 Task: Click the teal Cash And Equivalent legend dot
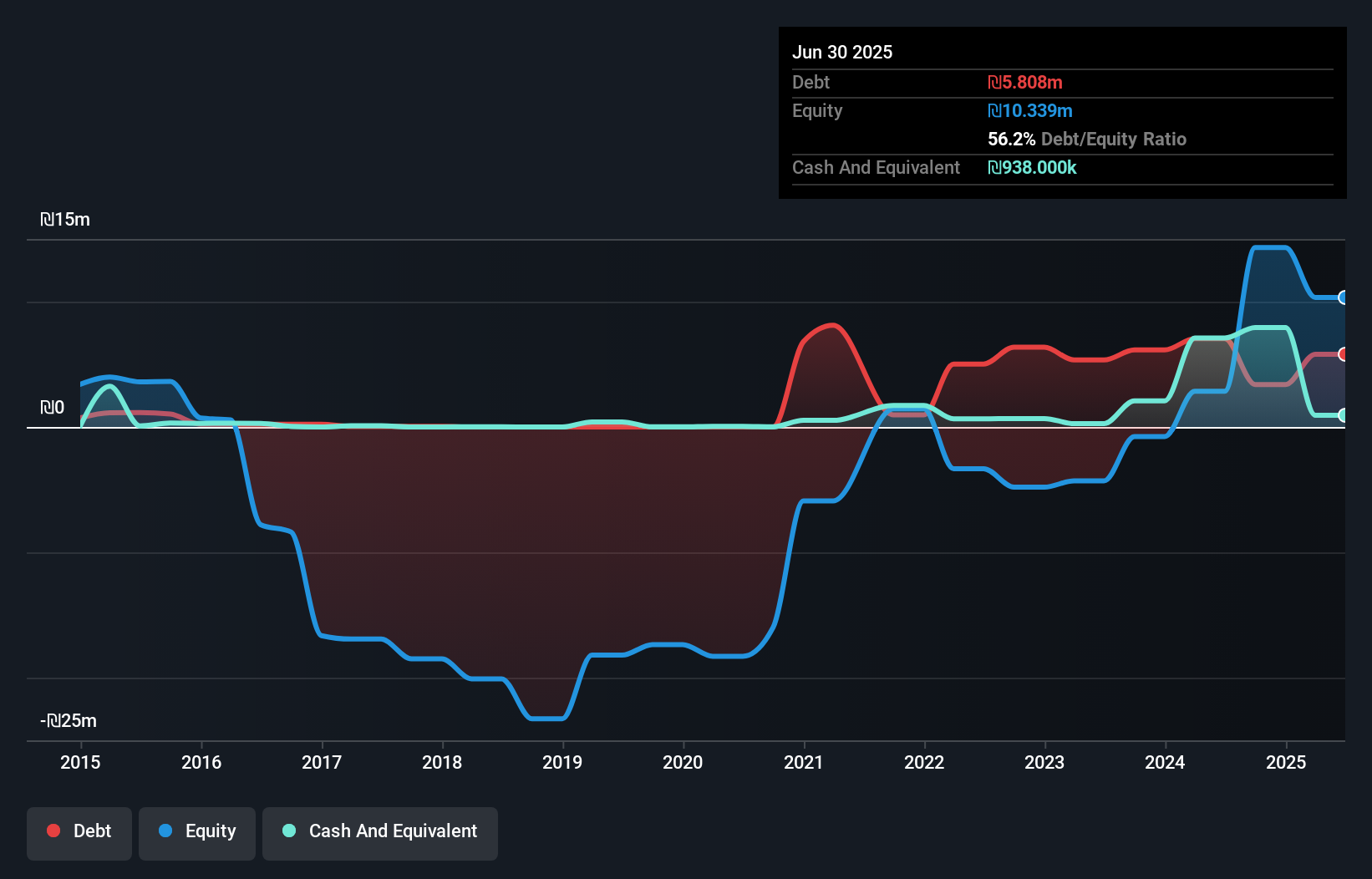(x=288, y=831)
